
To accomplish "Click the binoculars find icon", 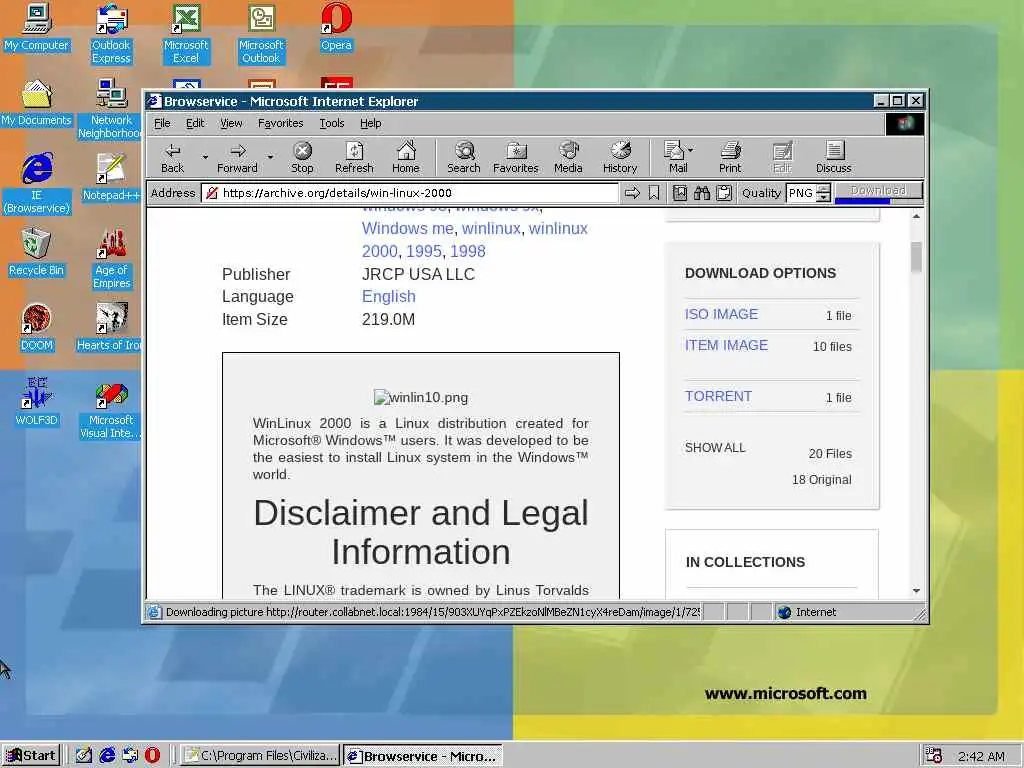I will point(702,193).
